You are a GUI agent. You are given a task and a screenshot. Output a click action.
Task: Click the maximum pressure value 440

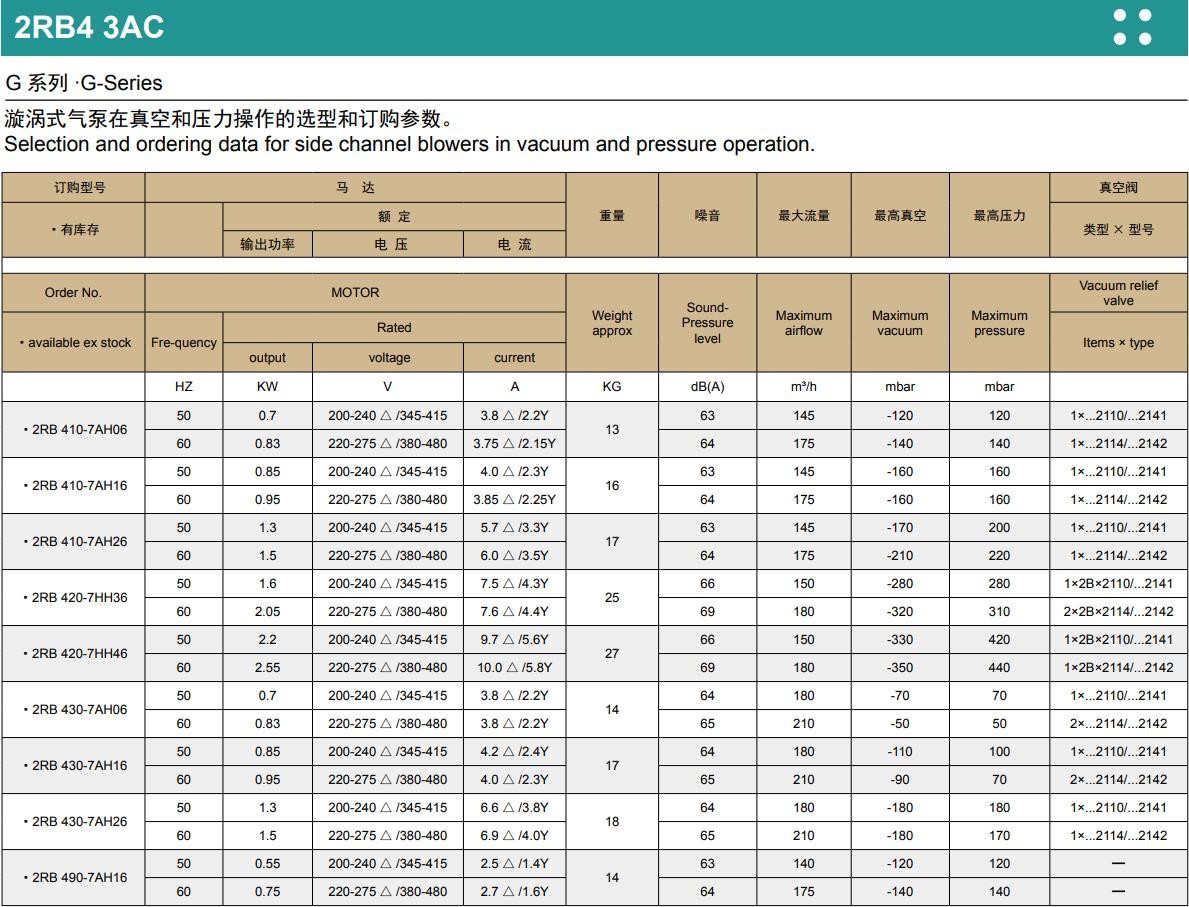999,668
